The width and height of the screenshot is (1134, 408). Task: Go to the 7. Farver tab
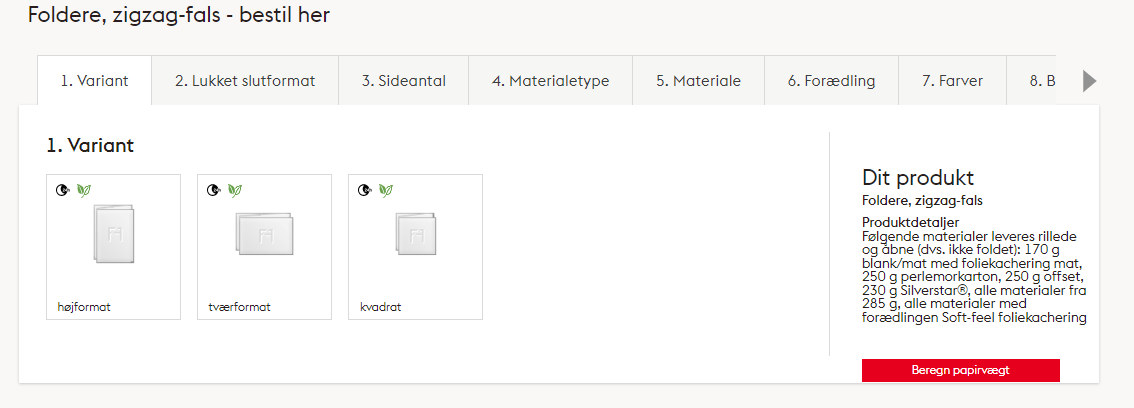pos(952,81)
